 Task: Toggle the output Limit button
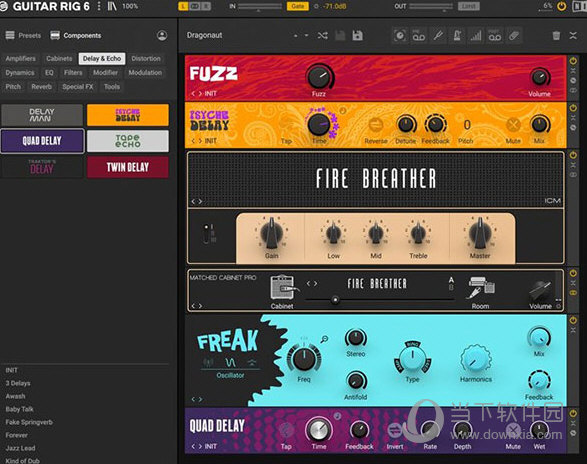(x=469, y=6)
